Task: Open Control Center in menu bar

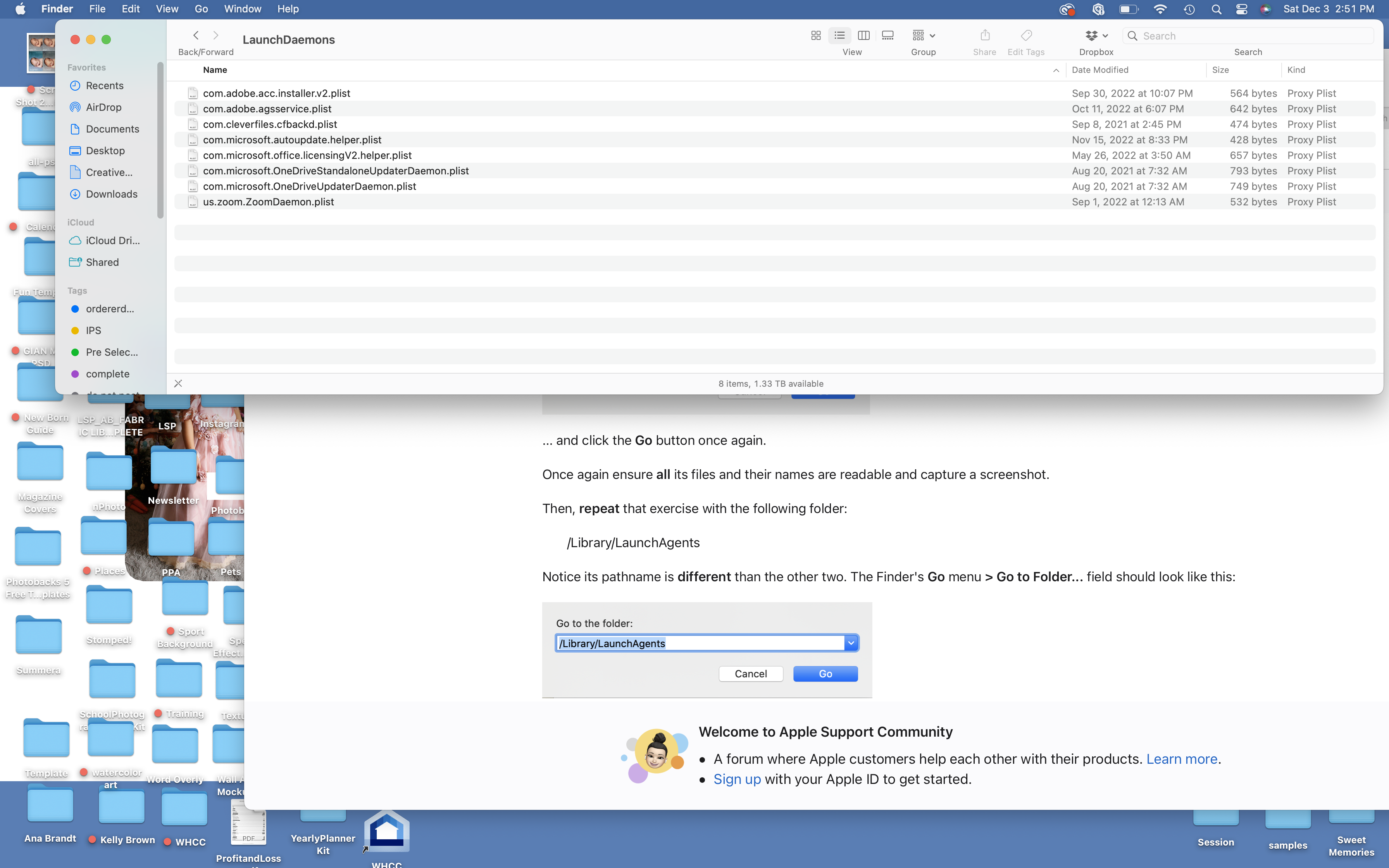Action: coord(1241,9)
